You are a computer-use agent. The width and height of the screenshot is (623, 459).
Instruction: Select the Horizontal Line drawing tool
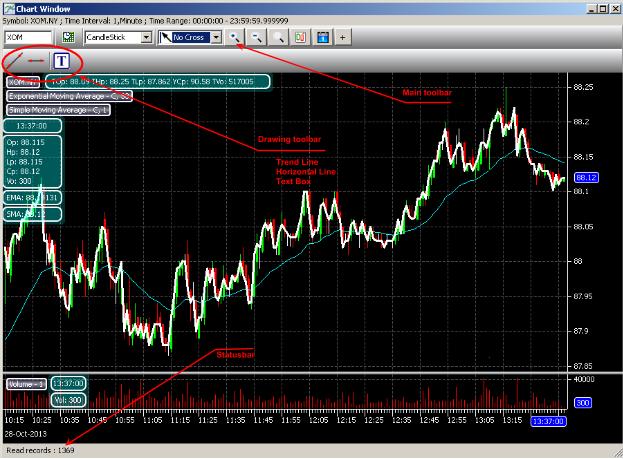click(x=37, y=61)
